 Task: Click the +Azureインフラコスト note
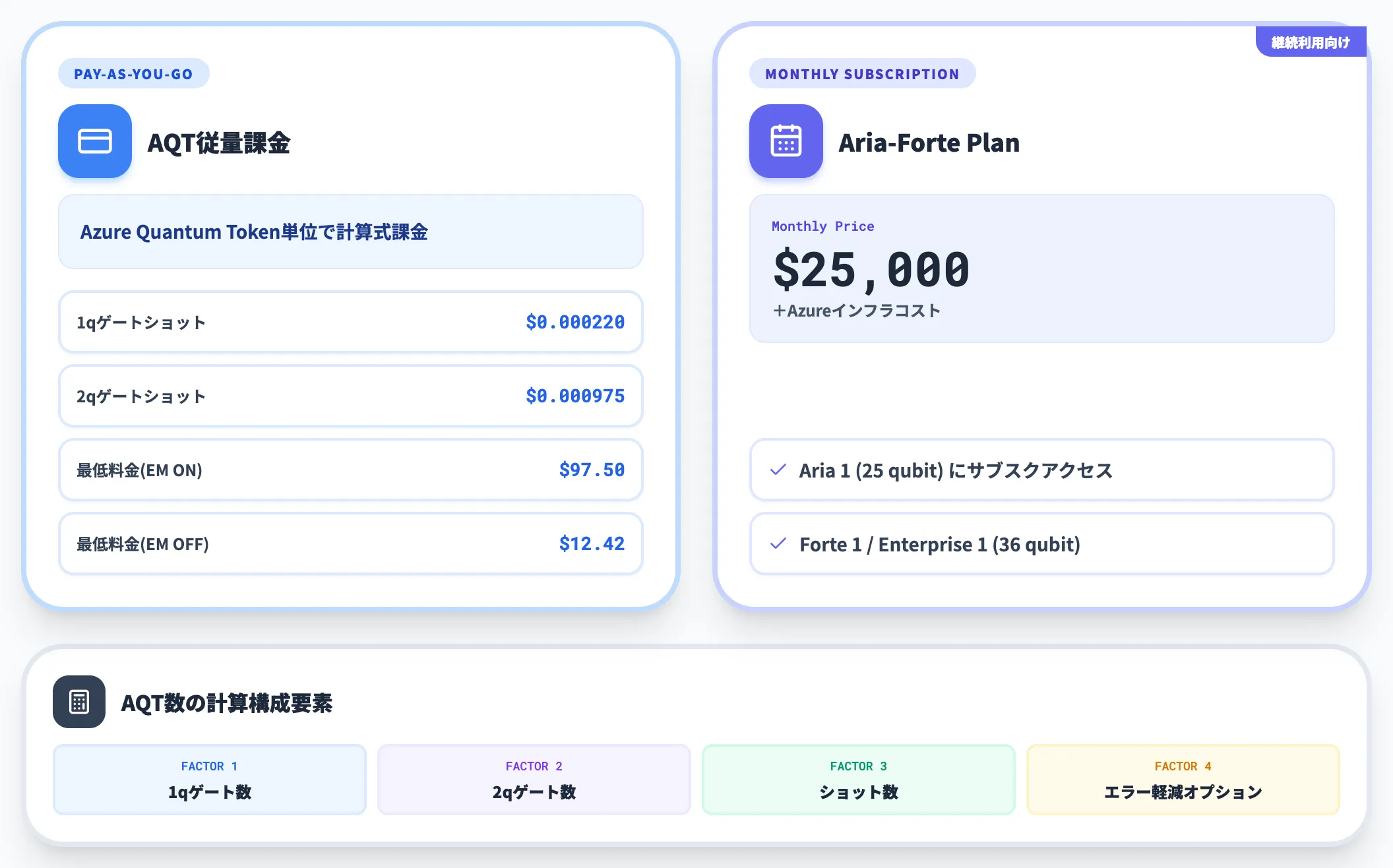(856, 311)
